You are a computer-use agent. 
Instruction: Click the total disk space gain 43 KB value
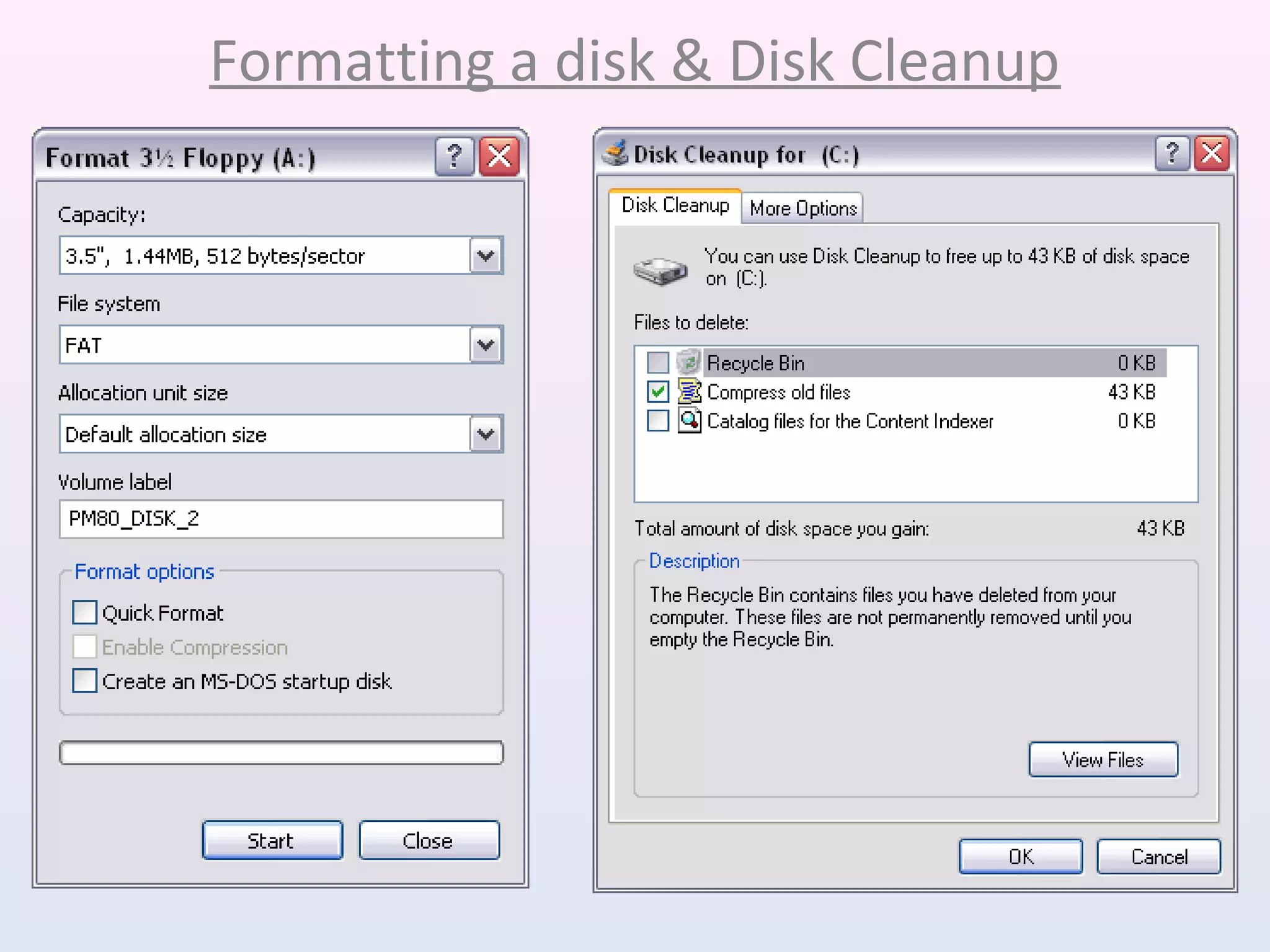(1161, 529)
